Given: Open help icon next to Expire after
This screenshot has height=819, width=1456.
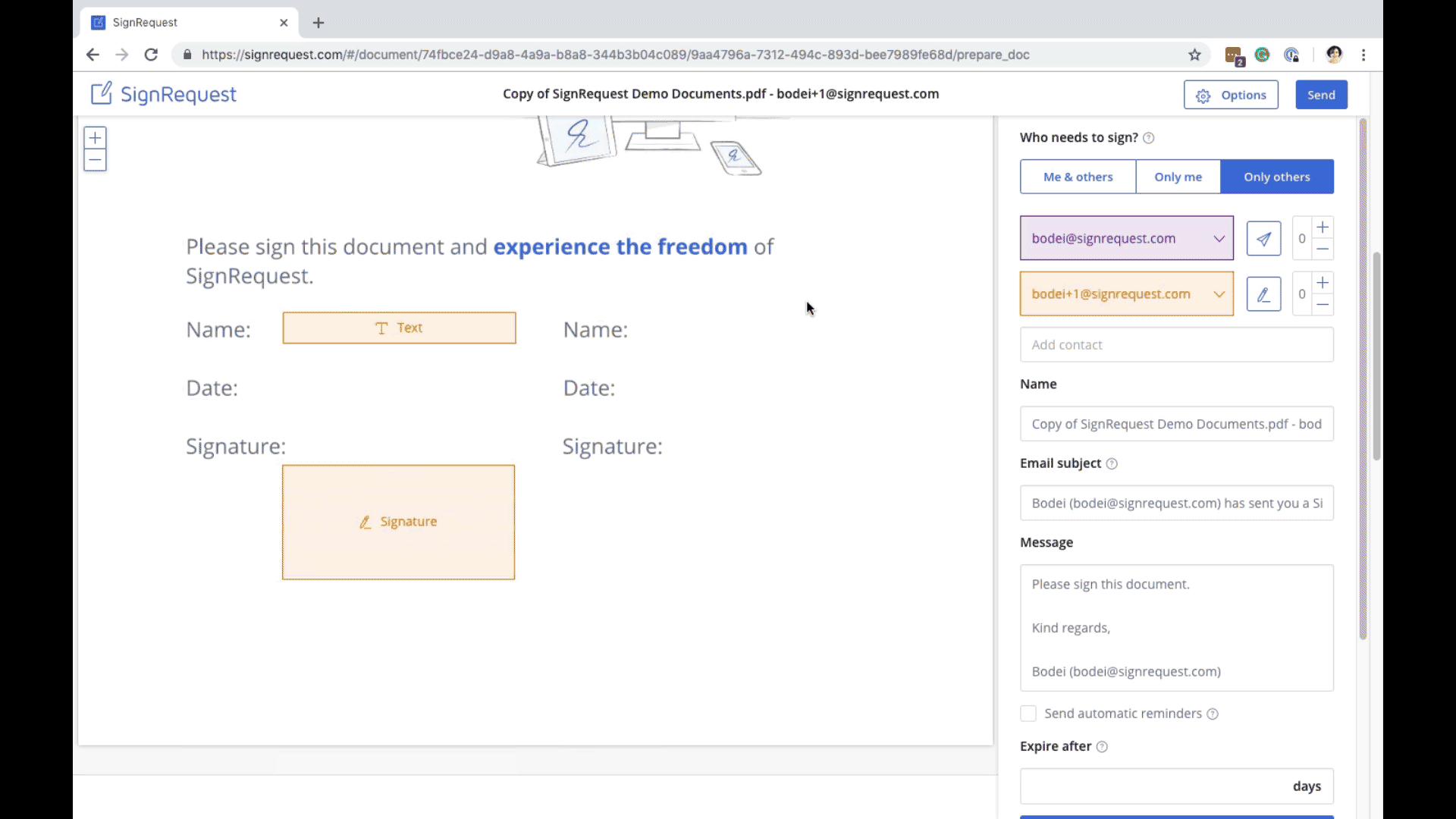Looking at the screenshot, I should (1102, 746).
